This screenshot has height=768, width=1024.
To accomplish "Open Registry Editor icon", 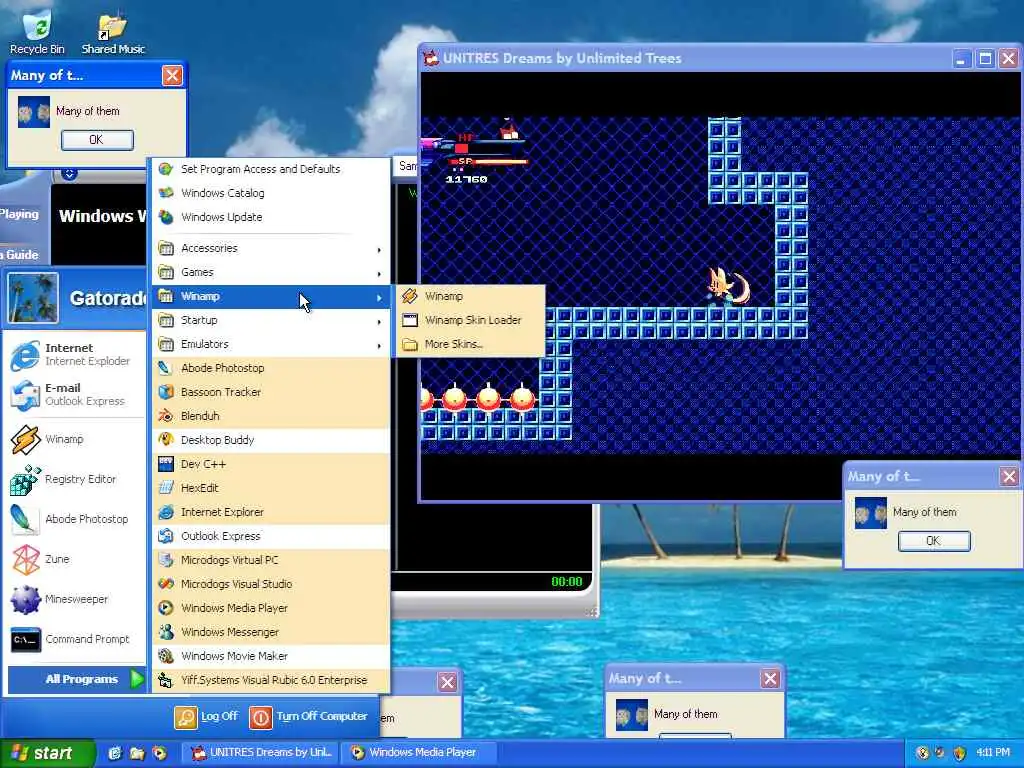I will 25,479.
